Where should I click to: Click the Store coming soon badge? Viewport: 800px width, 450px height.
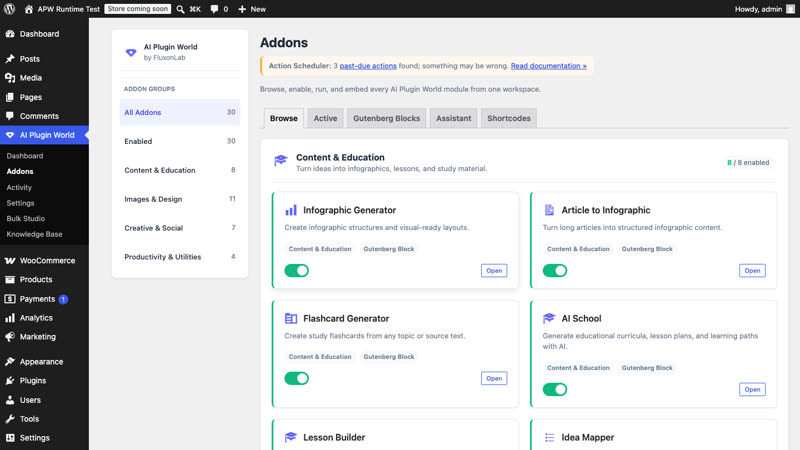pos(138,9)
